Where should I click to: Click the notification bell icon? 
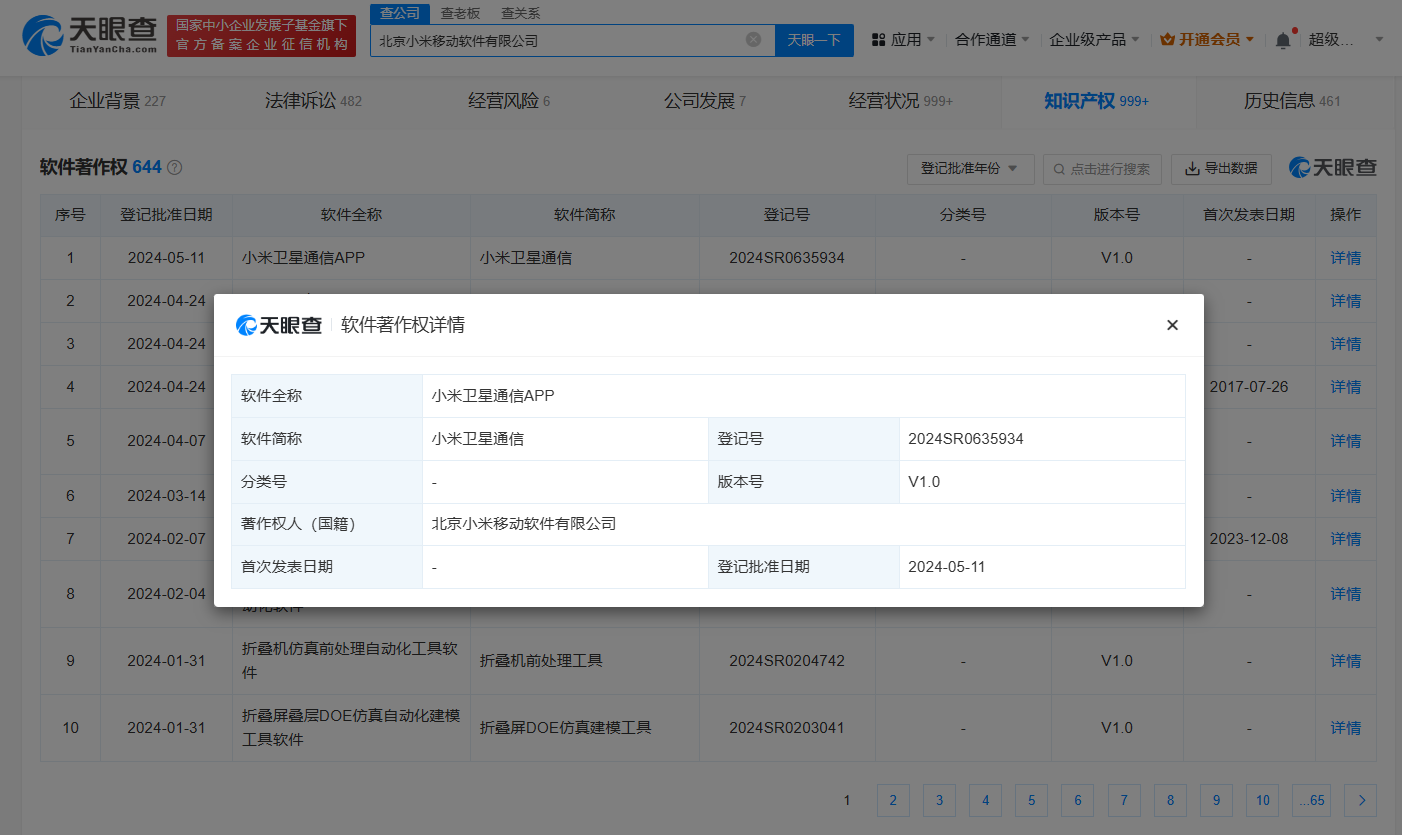tap(1283, 37)
